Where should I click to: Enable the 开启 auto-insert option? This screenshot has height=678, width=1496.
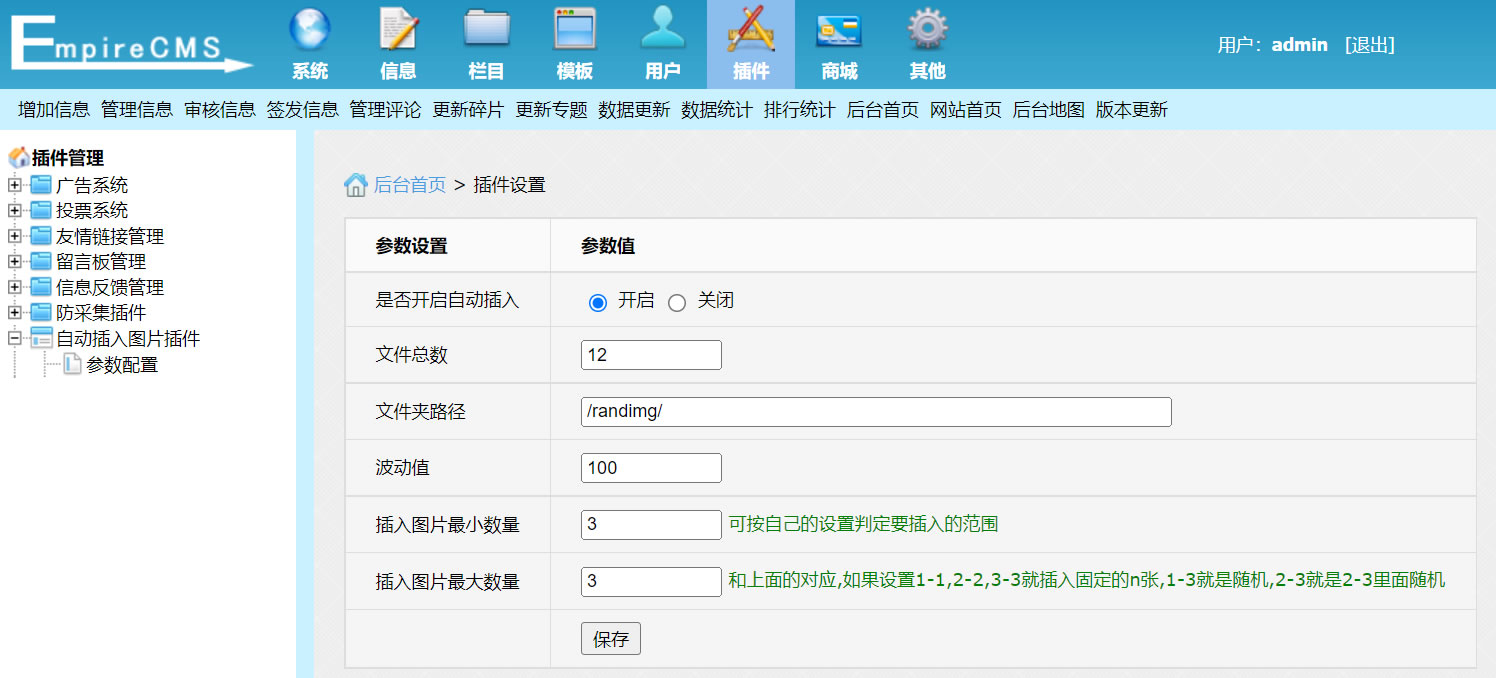[x=597, y=300]
